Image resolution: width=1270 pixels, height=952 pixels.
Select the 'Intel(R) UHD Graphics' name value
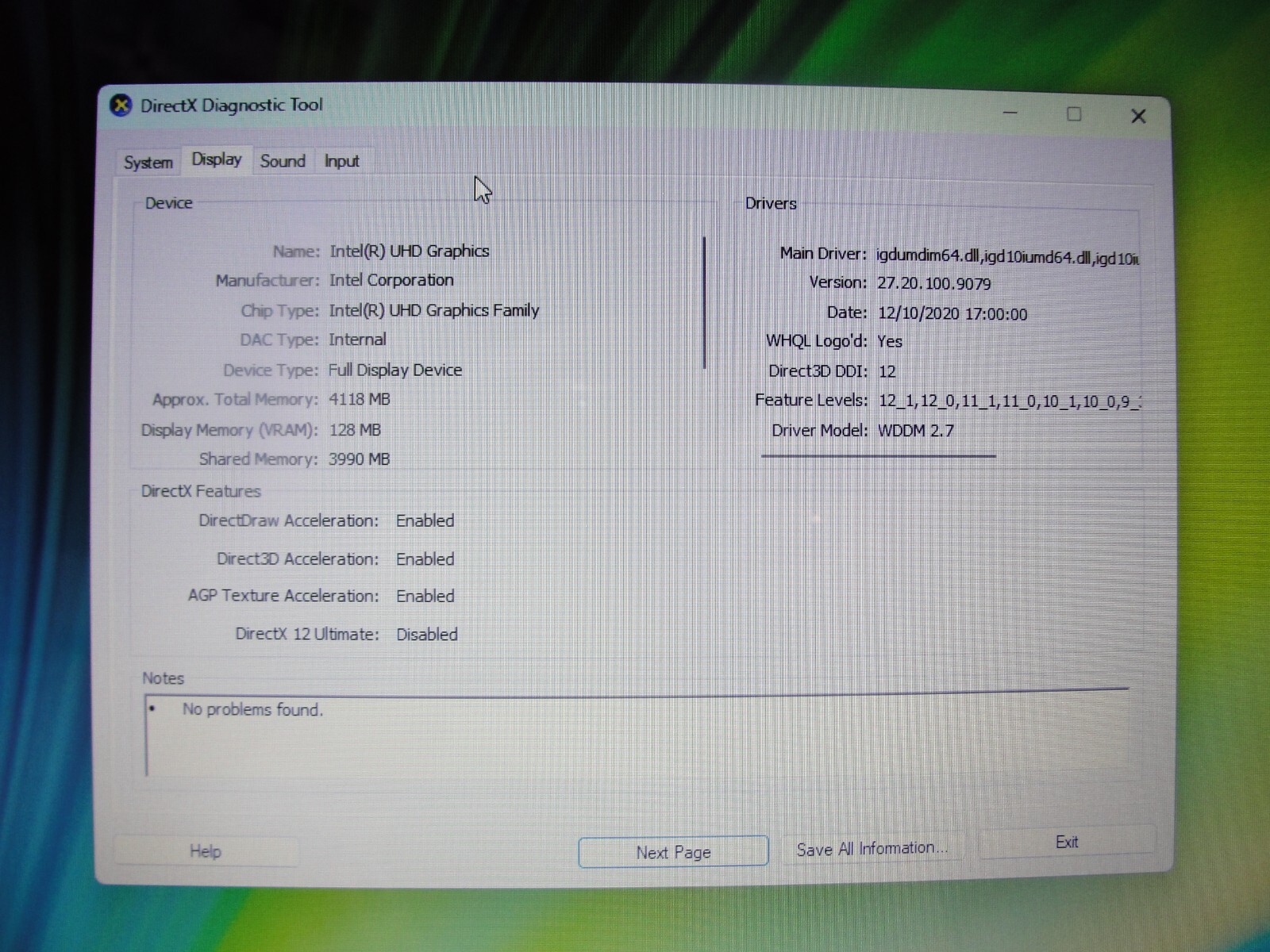(410, 251)
